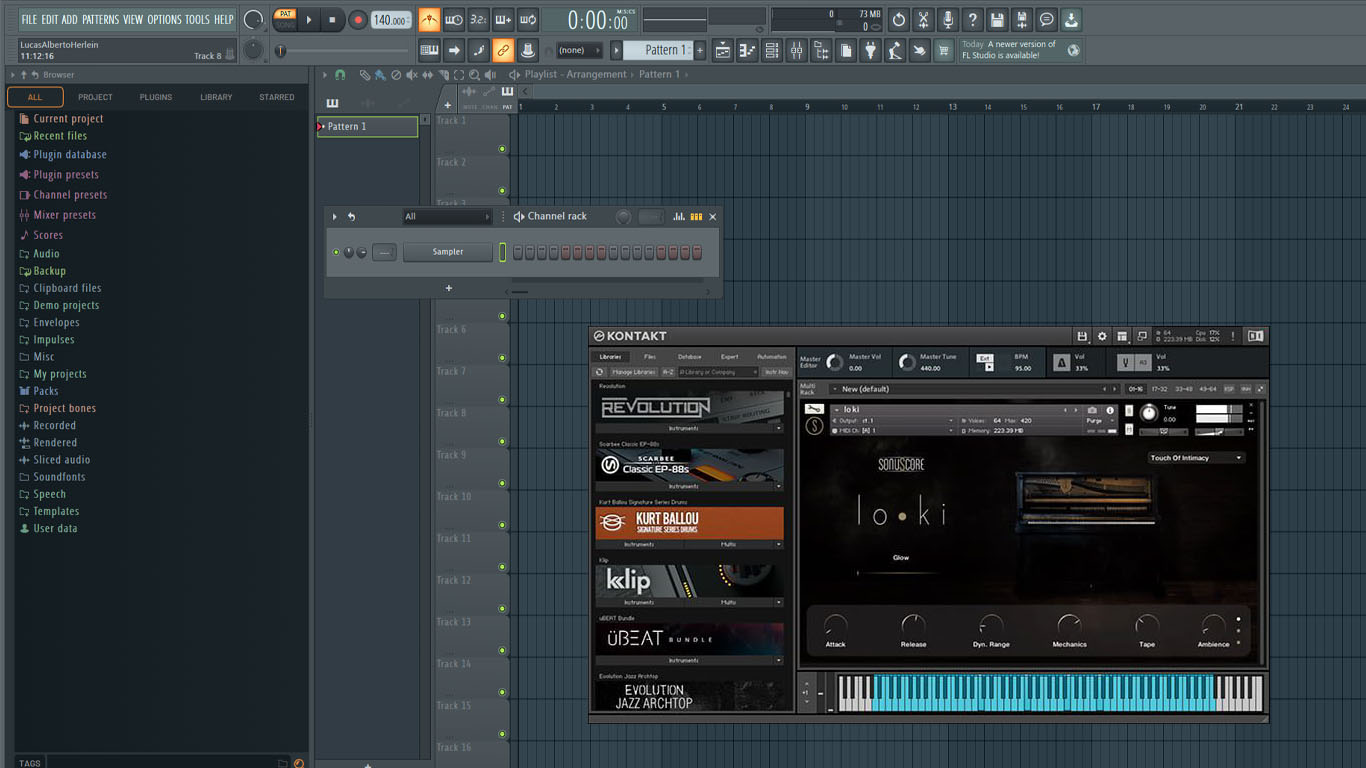Select the Playlist paint brush tool
Image resolution: width=1366 pixels, height=768 pixels.
pyautogui.click(x=380, y=75)
